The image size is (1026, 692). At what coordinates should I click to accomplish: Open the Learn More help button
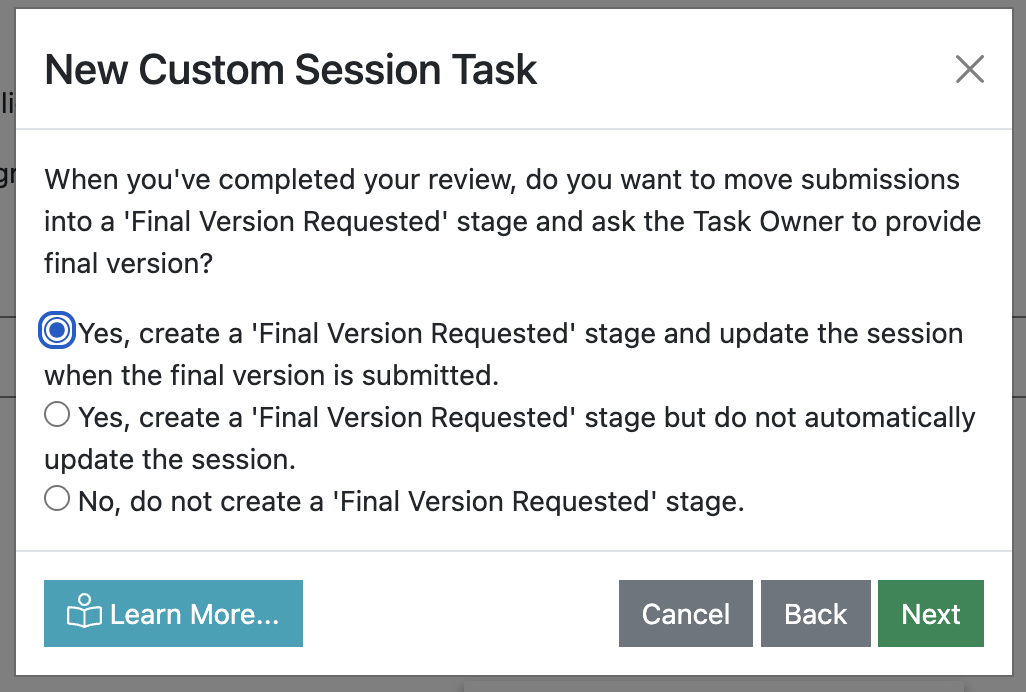[x=173, y=614]
